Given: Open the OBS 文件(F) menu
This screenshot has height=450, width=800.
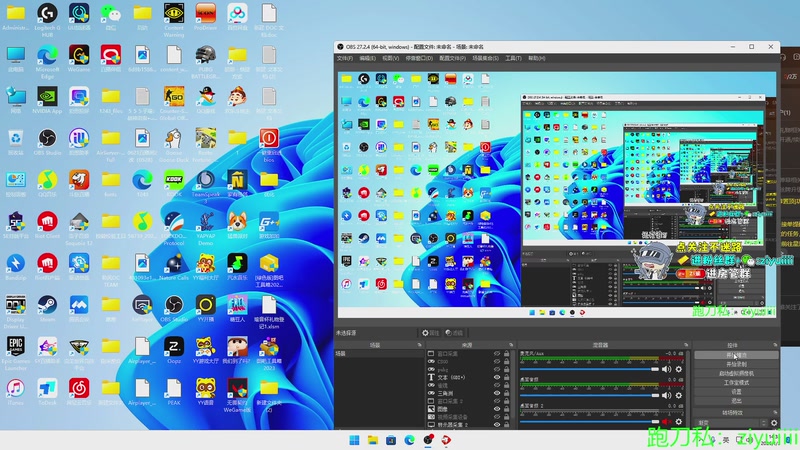Looking at the screenshot, I should [344, 58].
